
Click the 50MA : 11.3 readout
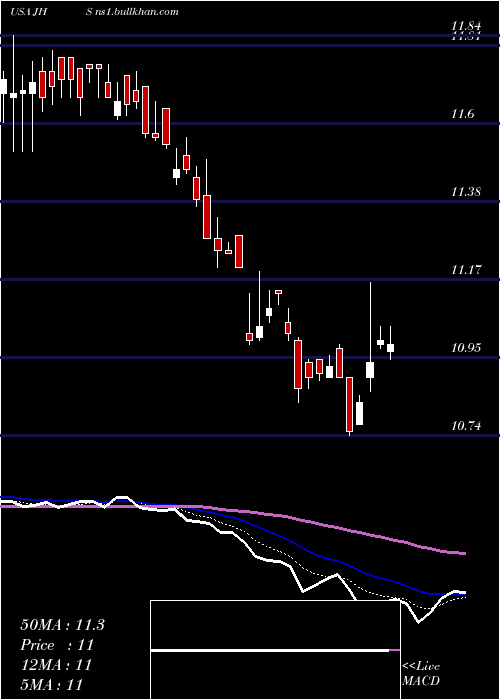pos(62,625)
